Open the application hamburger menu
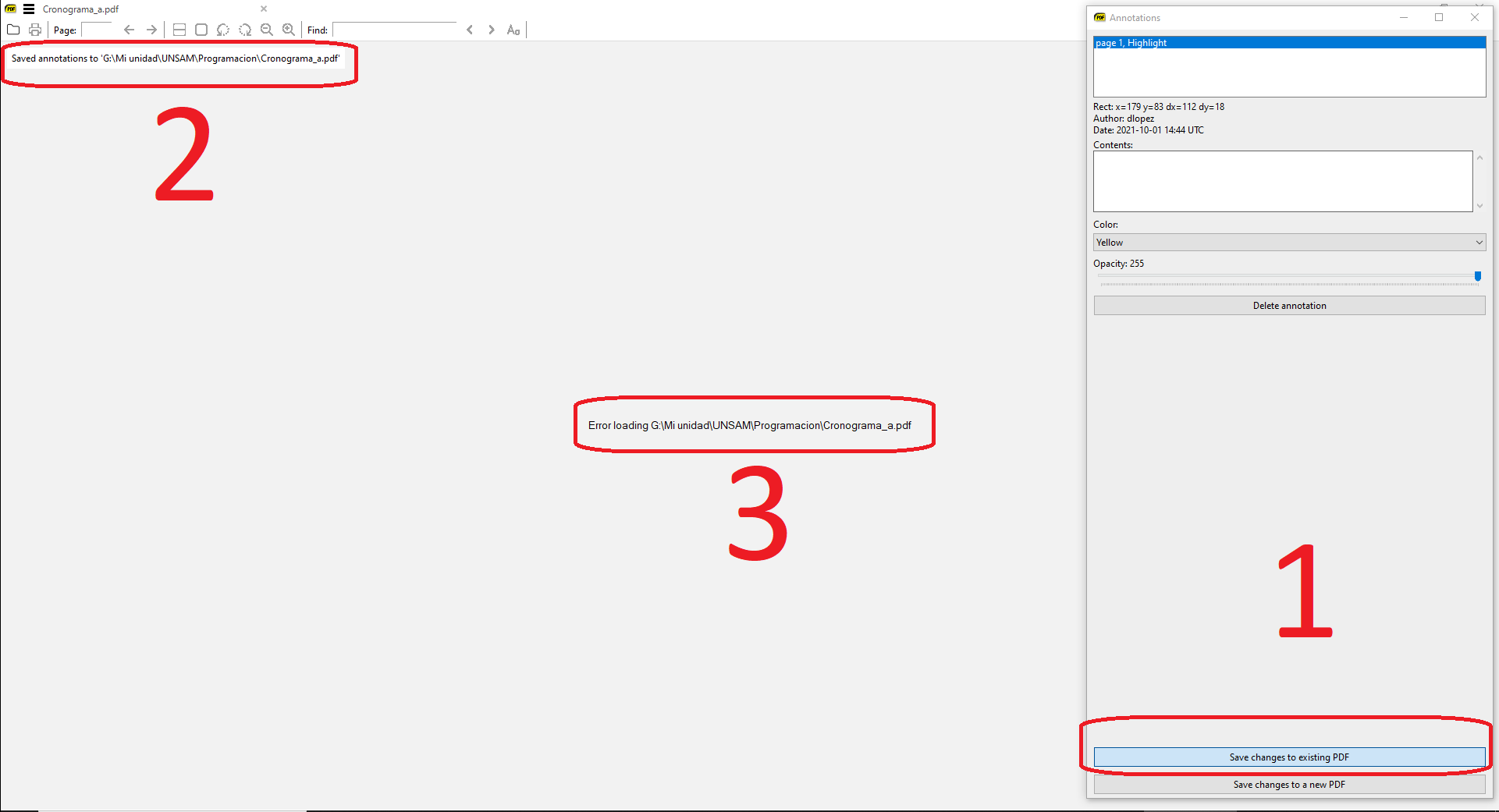Screen dimensions: 1499x812 (29, 9)
